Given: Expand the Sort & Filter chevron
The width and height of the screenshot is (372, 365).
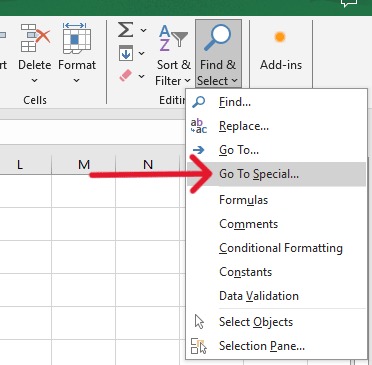Looking at the screenshot, I should [x=187, y=81].
